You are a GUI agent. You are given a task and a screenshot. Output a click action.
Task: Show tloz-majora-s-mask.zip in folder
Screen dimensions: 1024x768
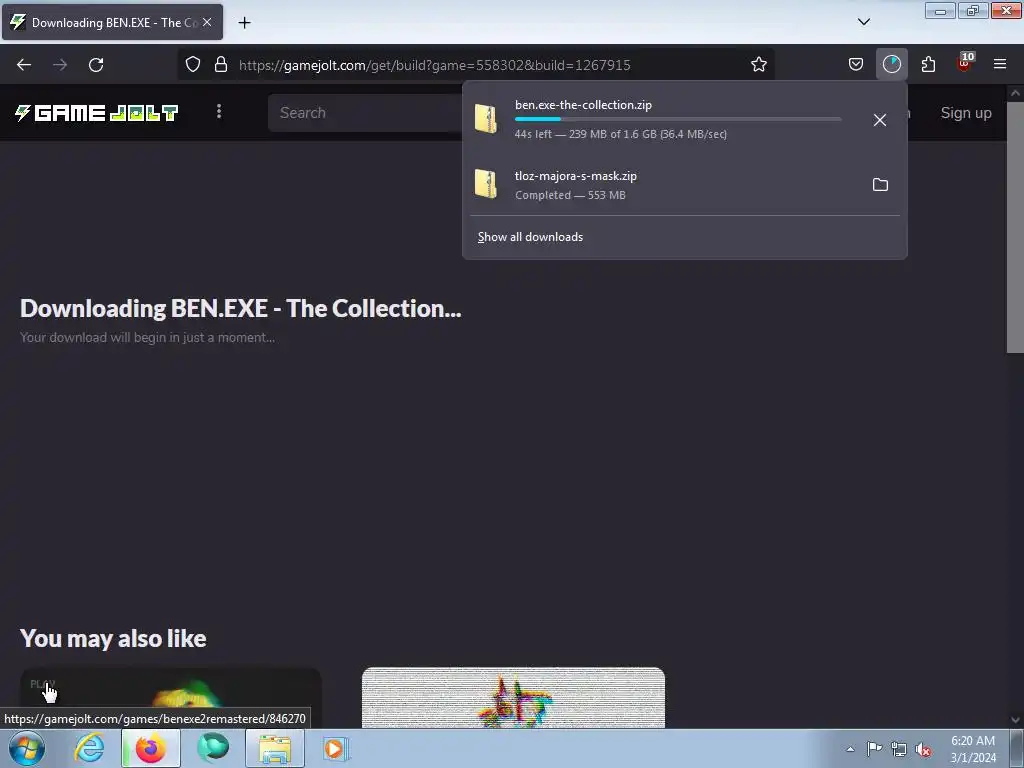pos(880,185)
